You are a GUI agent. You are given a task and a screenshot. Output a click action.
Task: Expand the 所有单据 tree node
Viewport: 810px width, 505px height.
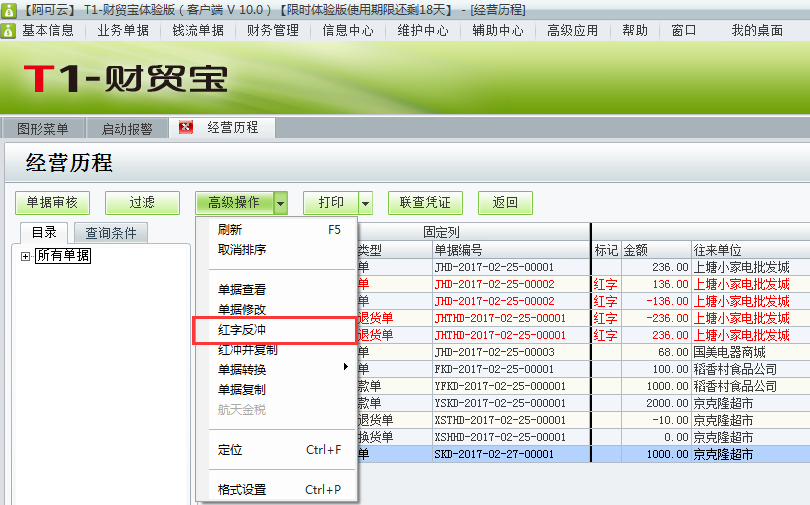click(25, 256)
